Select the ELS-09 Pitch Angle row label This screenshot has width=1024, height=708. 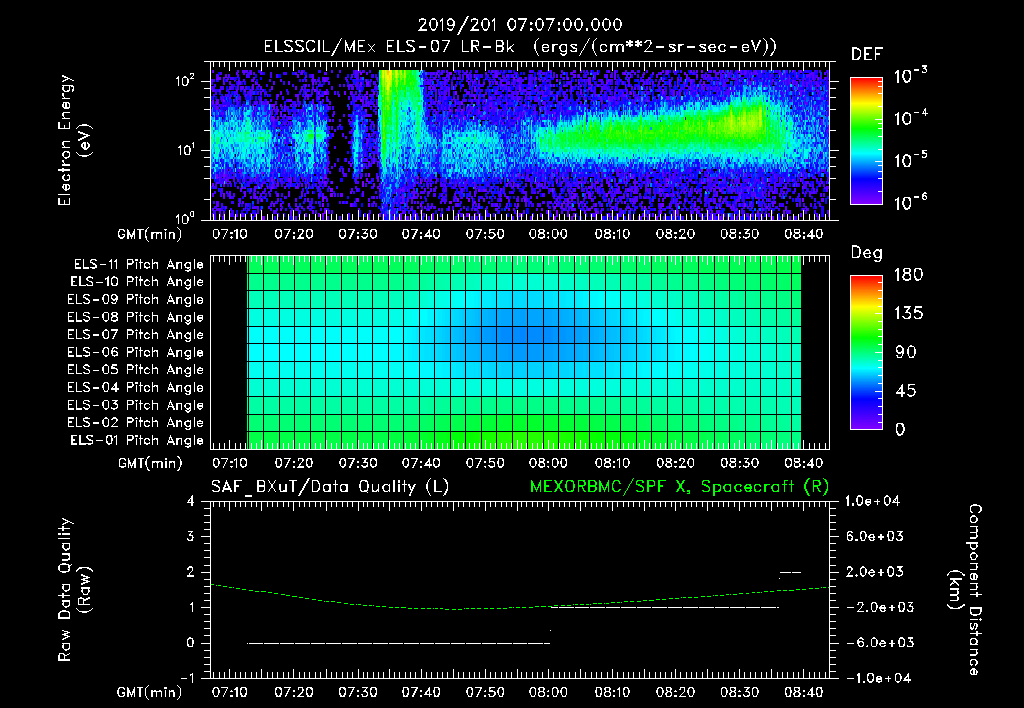click(x=136, y=300)
